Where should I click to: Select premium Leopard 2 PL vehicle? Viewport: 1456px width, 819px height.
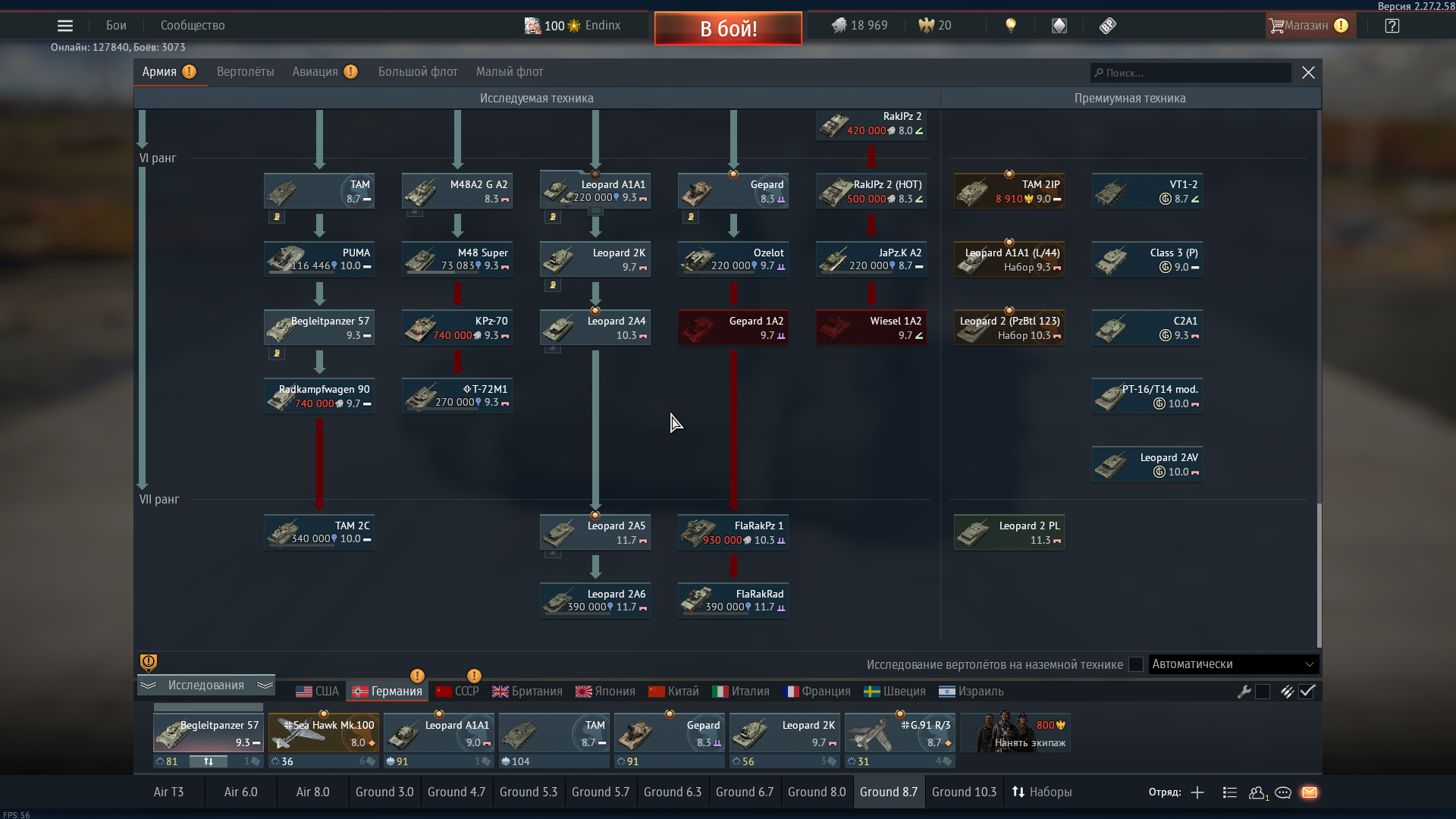(x=1009, y=532)
